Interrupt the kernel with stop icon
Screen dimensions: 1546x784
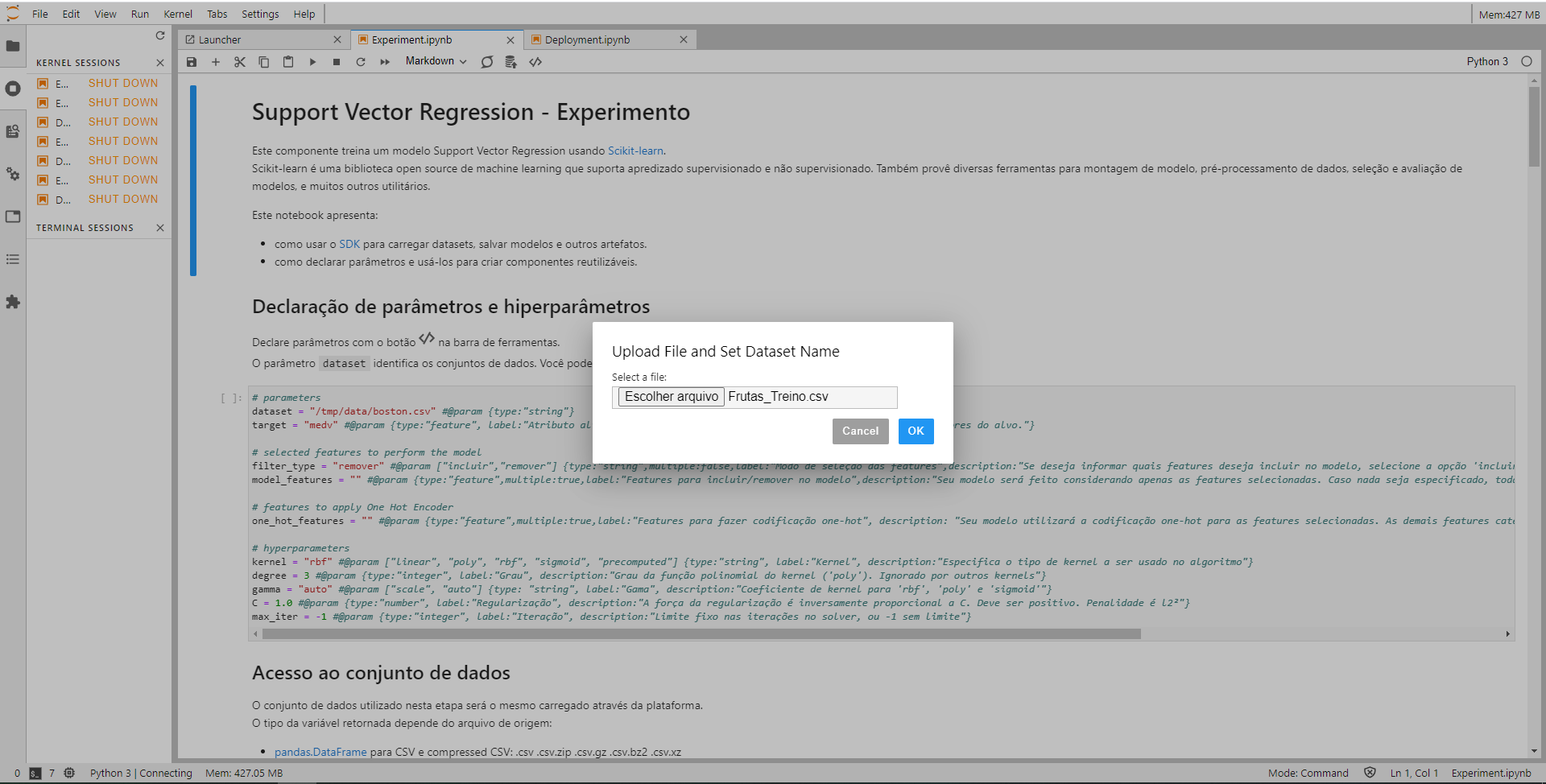(337, 62)
